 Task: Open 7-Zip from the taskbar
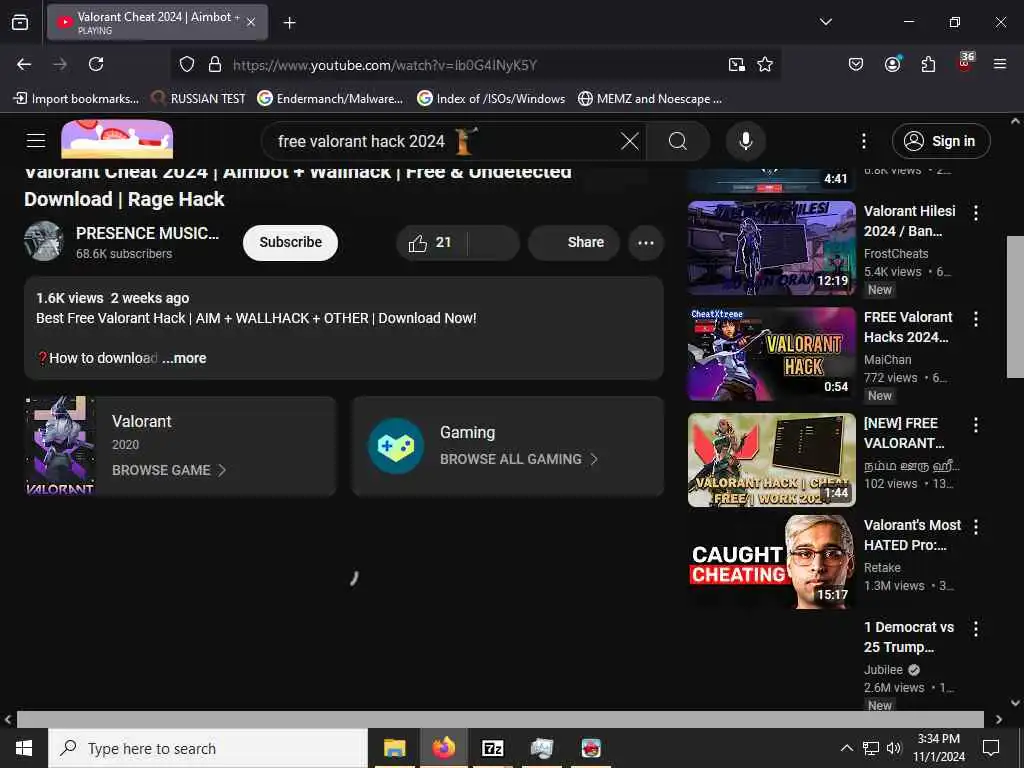click(492, 748)
